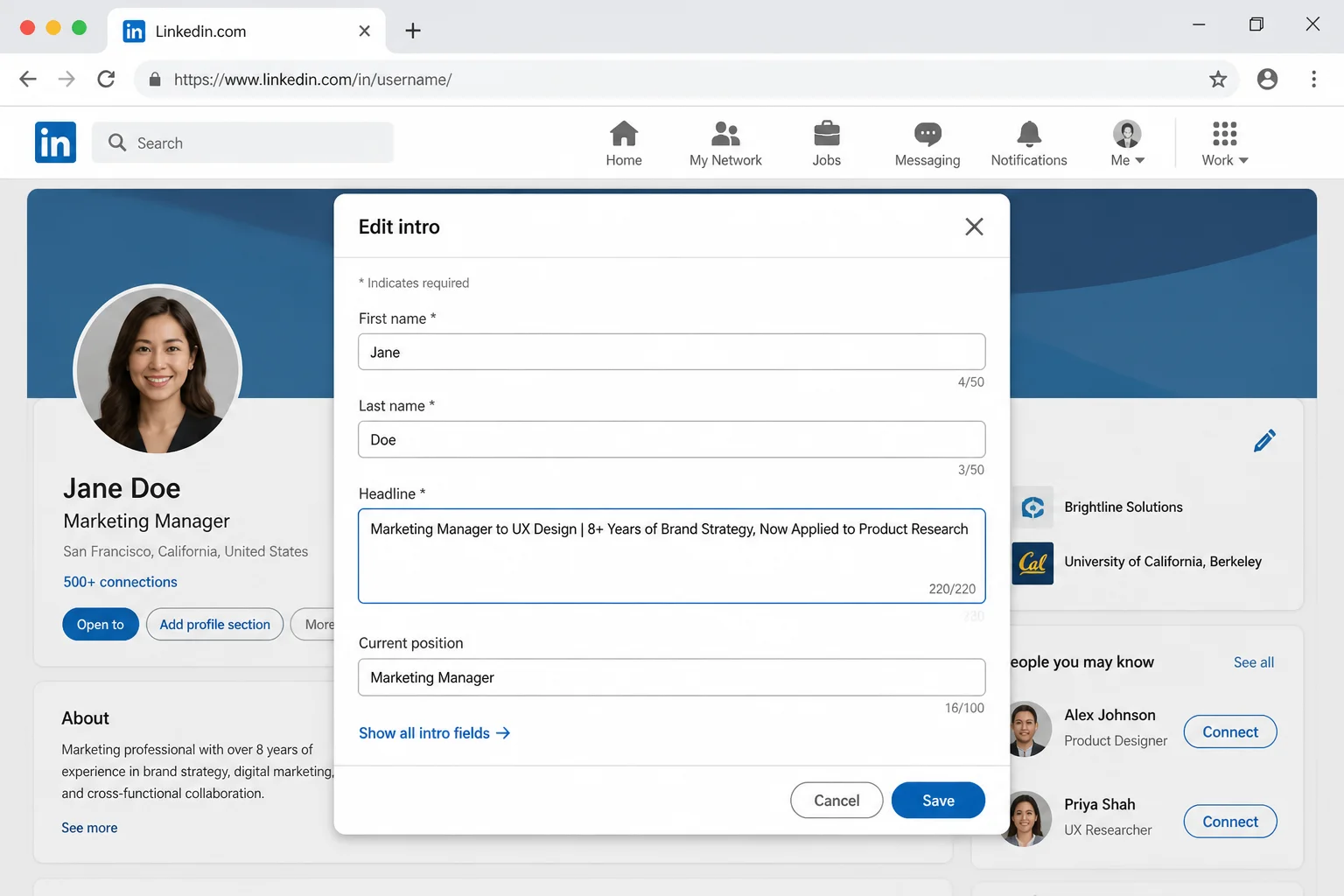Click the Brightline Solutions text
The height and width of the screenshot is (896, 1344).
[1123, 507]
